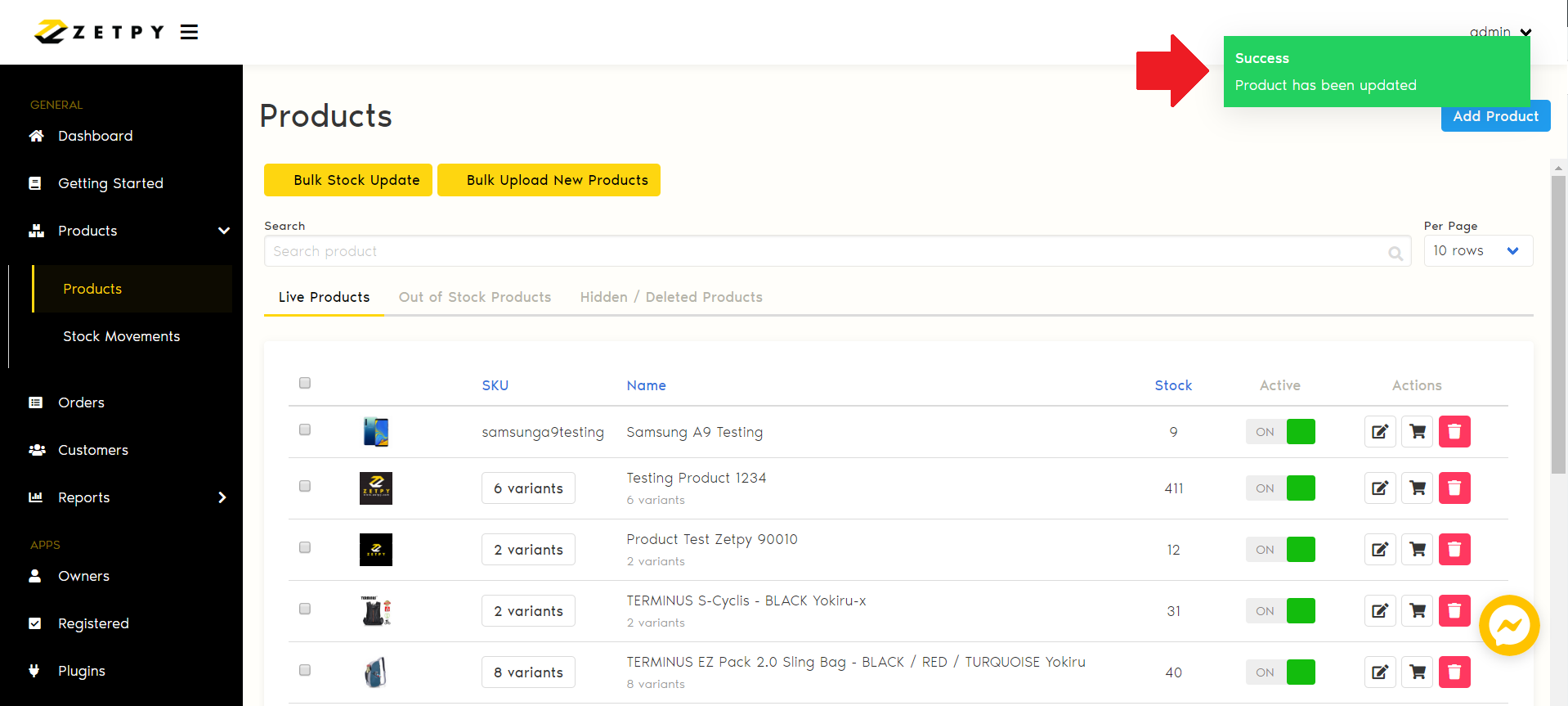Viewport: 1568px width, 706px height.
Task: Click cart icon for Samsung A9 Testing
Action: click(1417, 432)
